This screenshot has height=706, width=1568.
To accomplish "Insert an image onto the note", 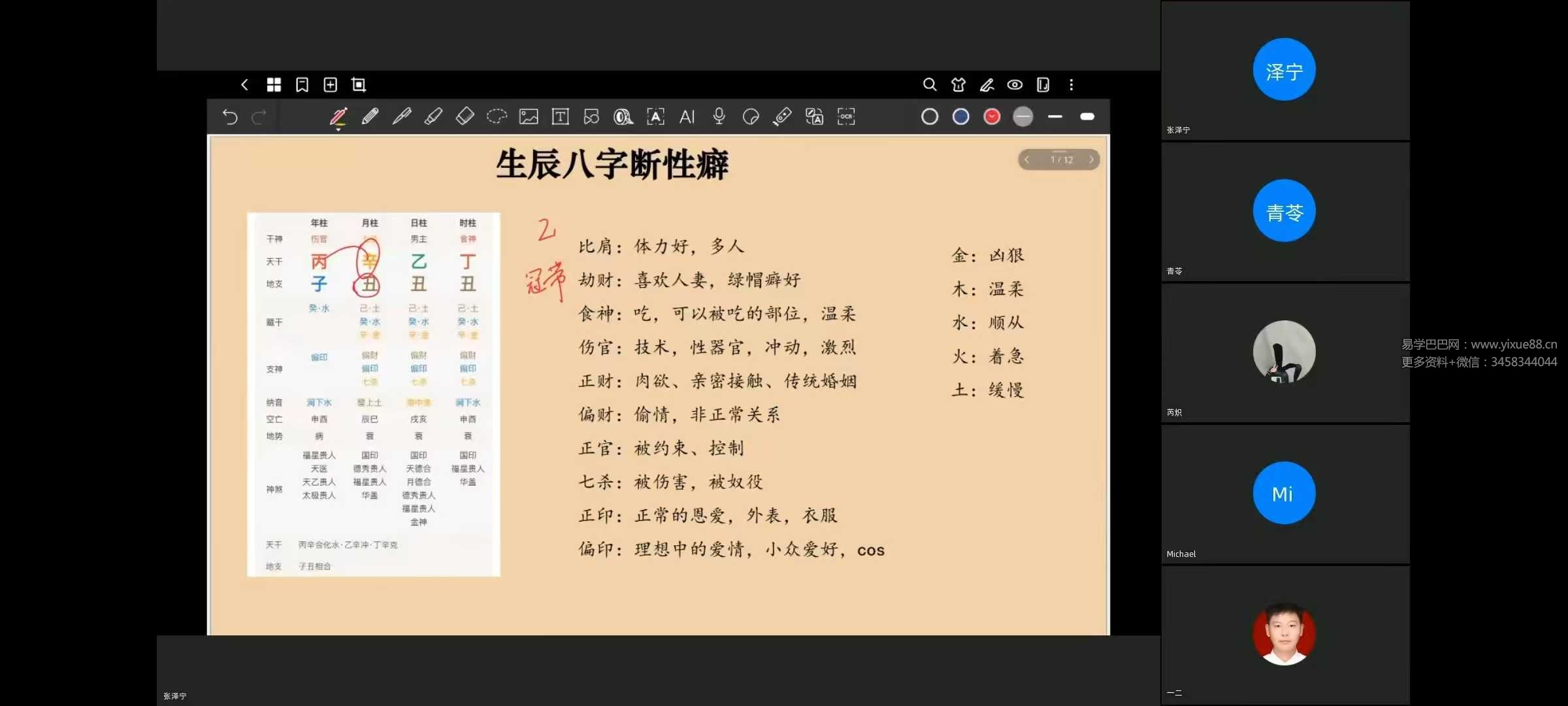I will [529, 116].
